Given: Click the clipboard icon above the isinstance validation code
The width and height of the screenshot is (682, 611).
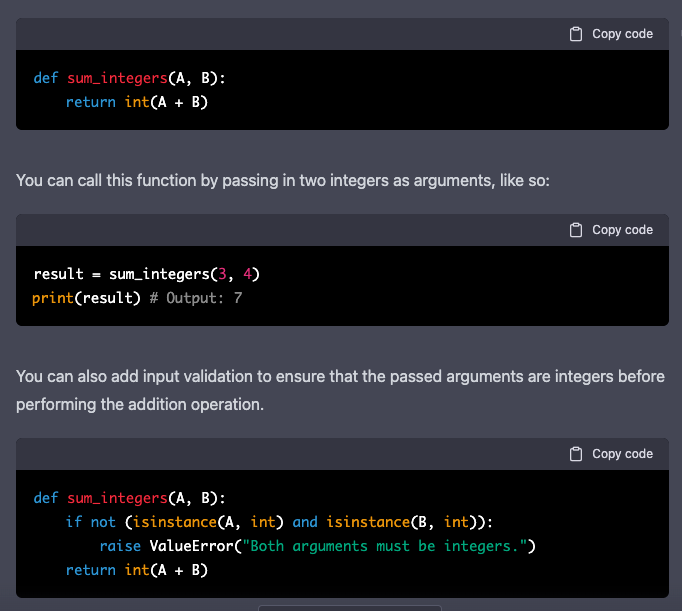Looking at the screenshot, I should (575, 454).
